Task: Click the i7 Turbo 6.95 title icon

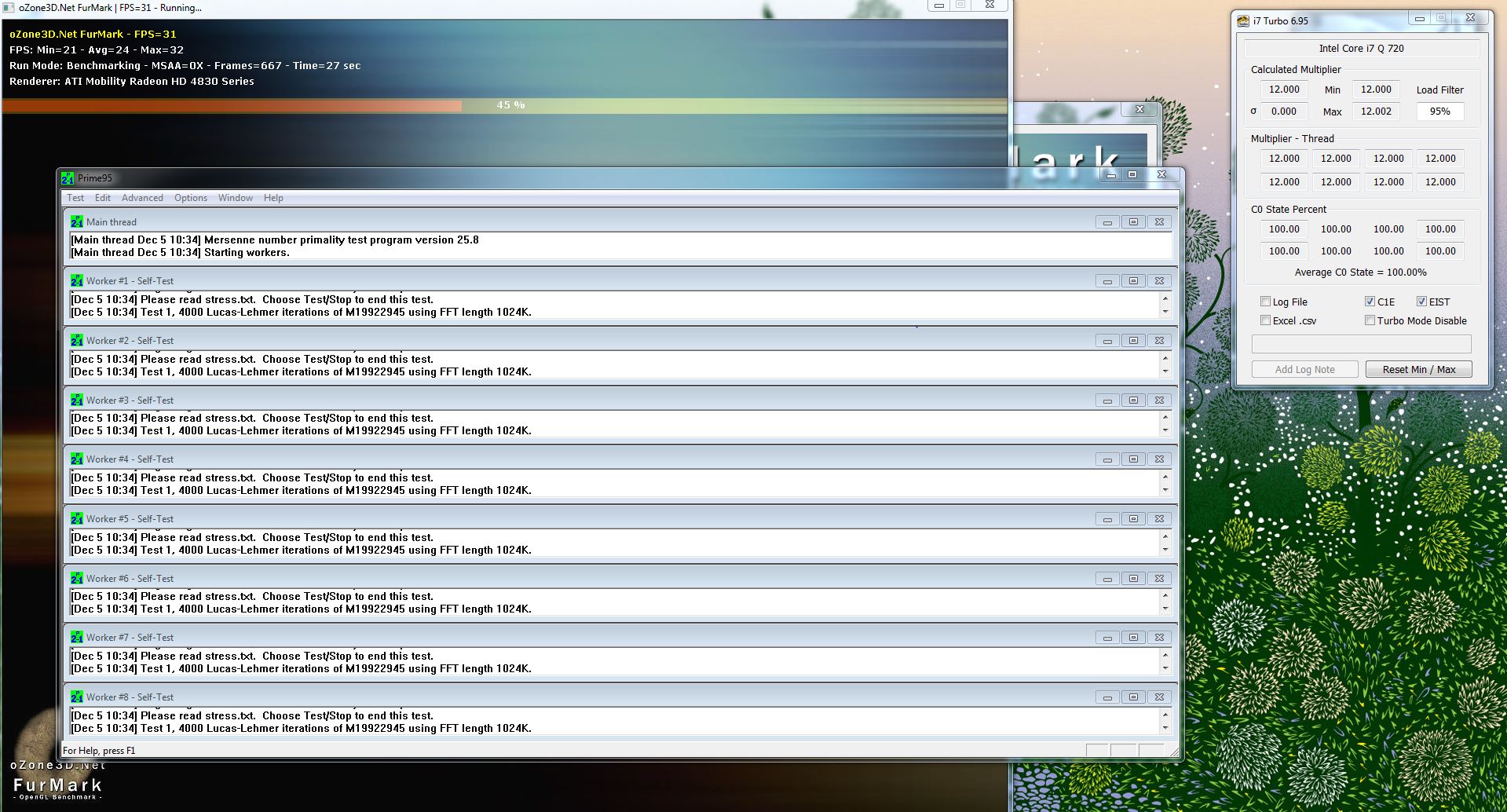Action: pos(1243,21)
